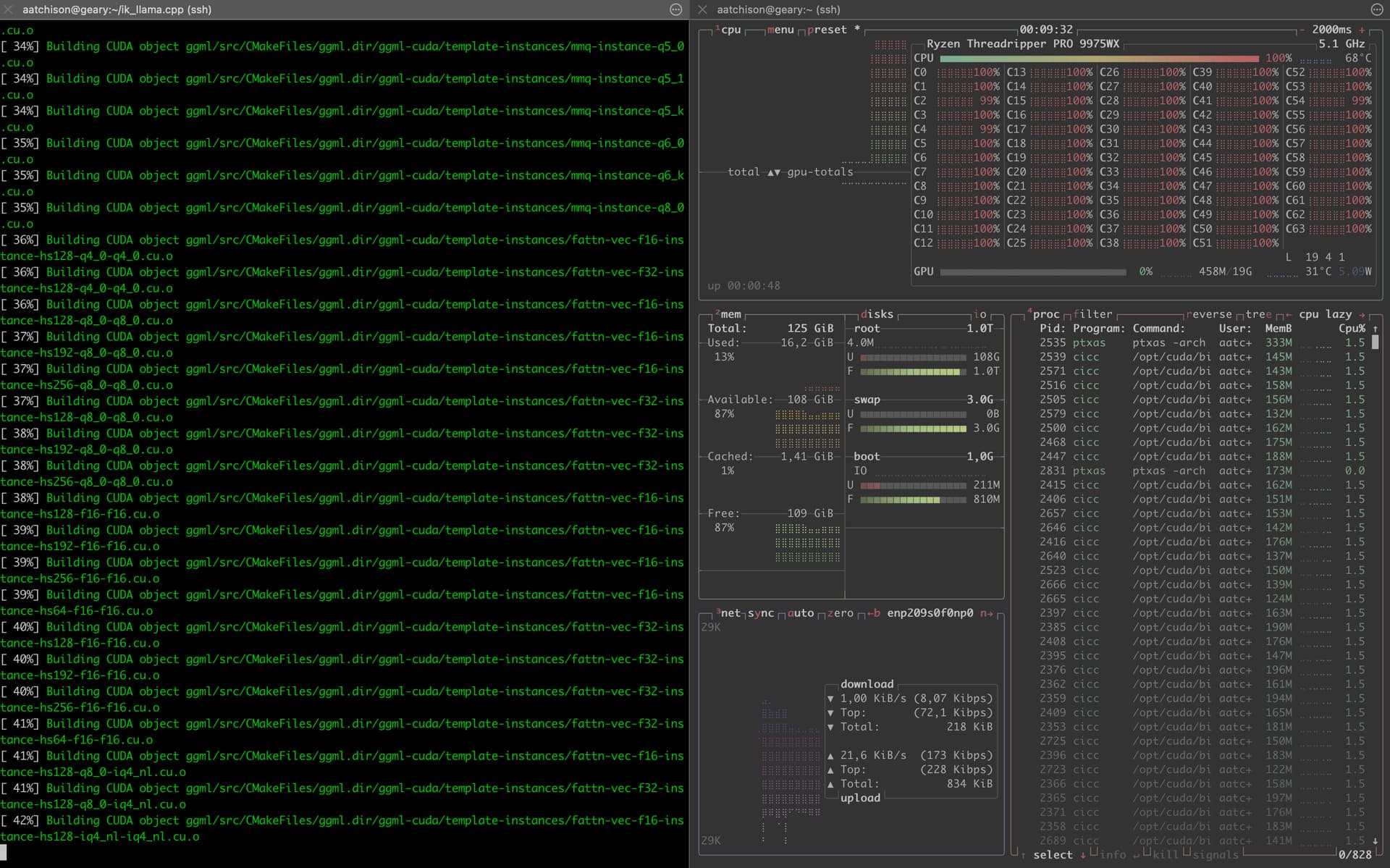
Task: Click the process list scroll-up arrow
Action: pos(1376,329)
